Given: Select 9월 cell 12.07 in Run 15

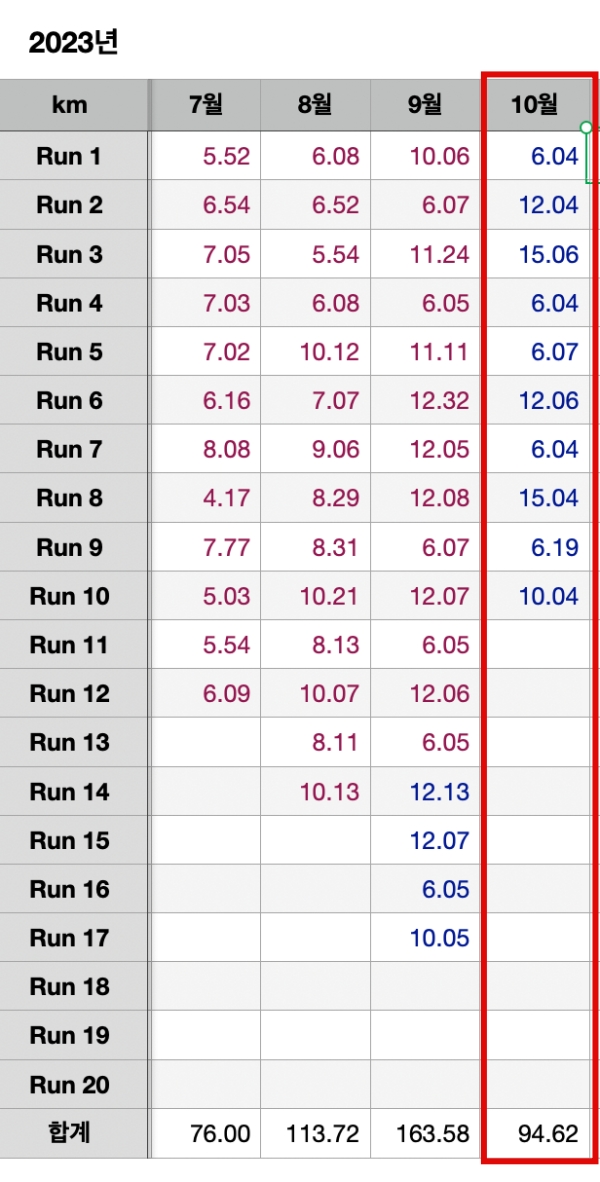Looking at the screenshot, I should click(x=425, y=840).
